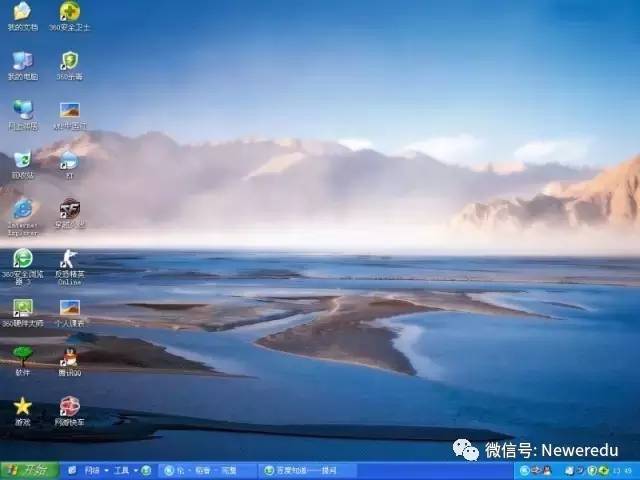Open the My Documents (我的文档) desktop icon
The width and height of the screenshot is (640, 480).
tap(22, 16)
